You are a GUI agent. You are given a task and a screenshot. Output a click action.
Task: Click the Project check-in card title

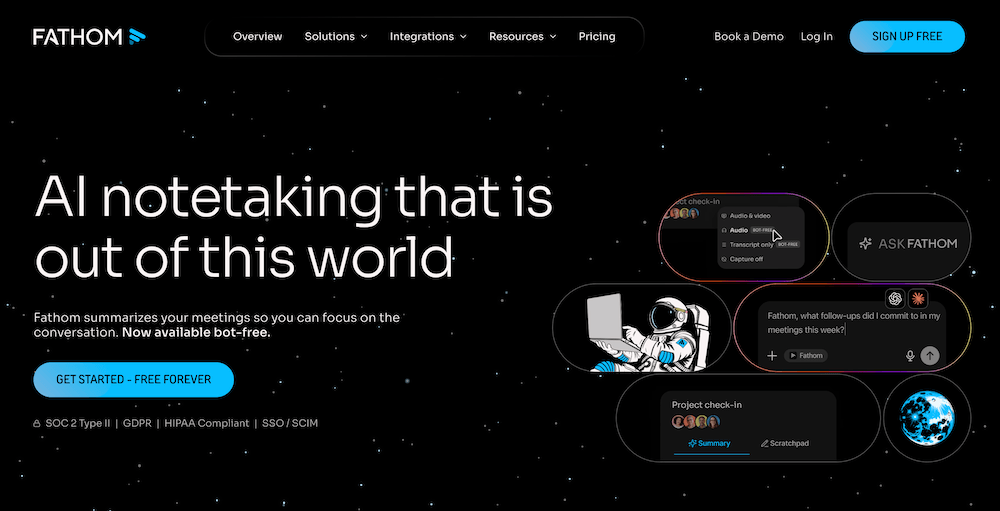707,404
